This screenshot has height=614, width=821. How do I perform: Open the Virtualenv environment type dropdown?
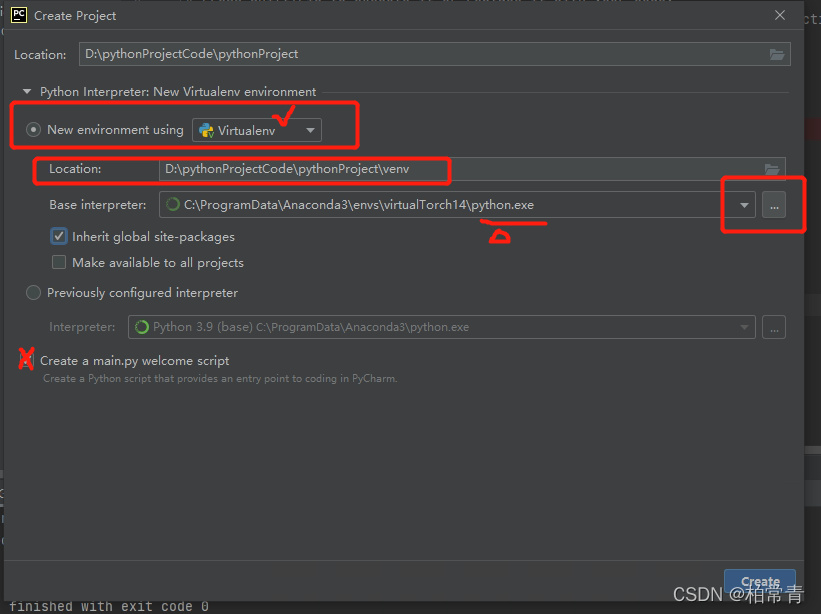pos(257,130)
